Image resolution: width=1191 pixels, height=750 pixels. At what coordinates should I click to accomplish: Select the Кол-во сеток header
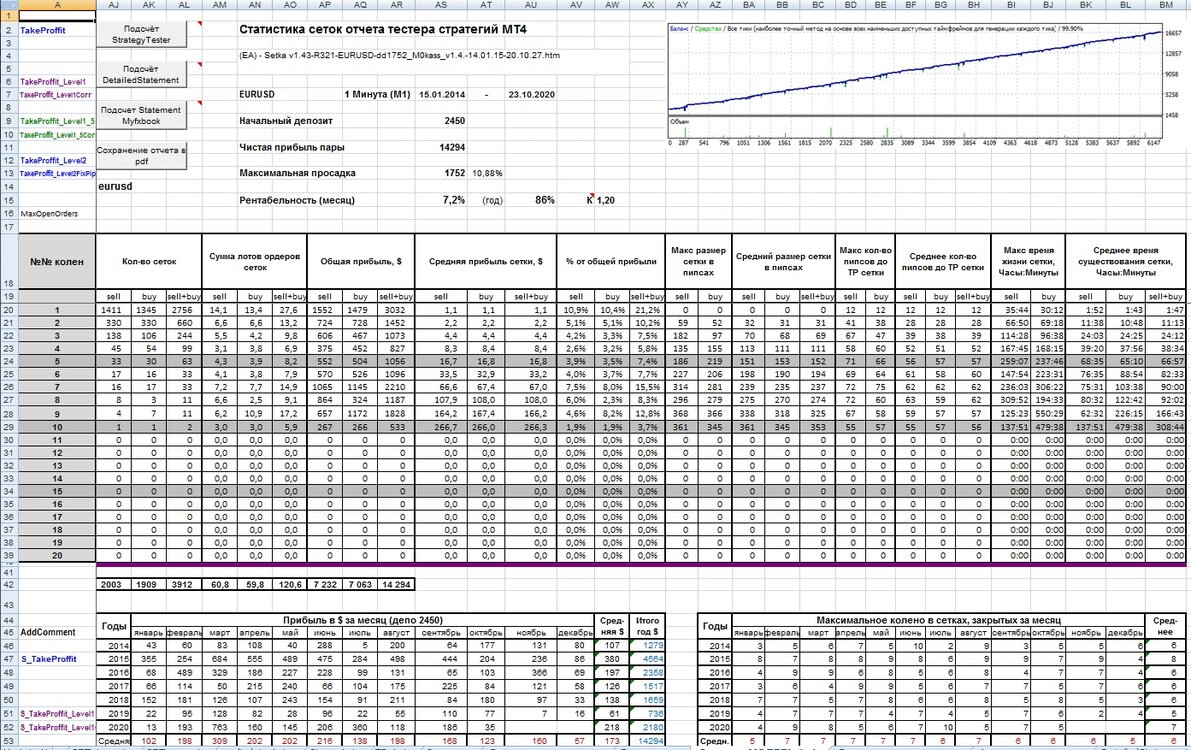149,261
